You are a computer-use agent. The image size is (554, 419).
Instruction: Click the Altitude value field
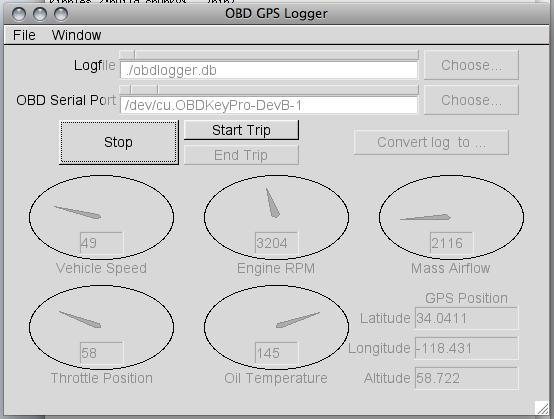(x=466, y=378)
